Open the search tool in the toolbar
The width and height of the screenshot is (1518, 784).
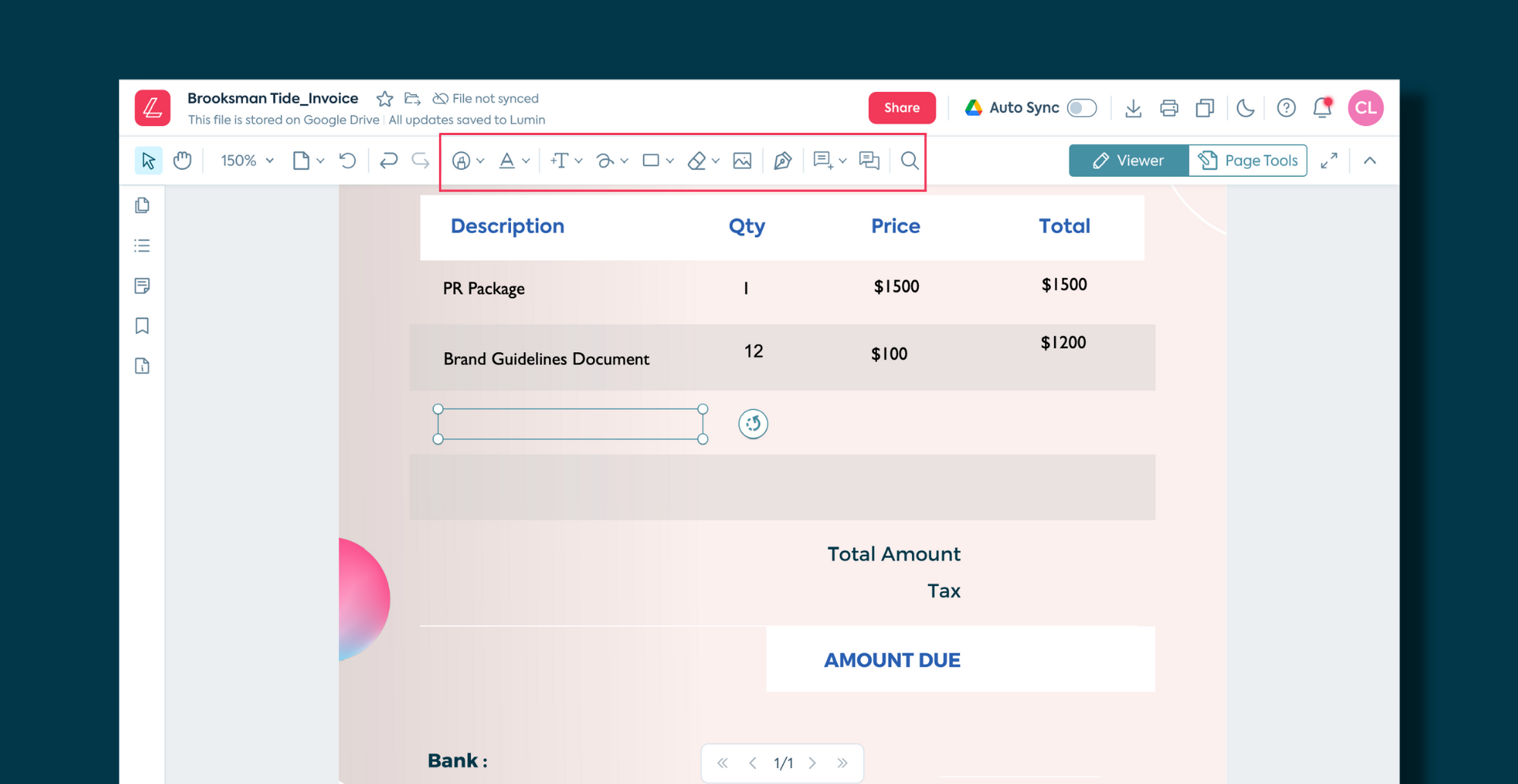[909, 161]
